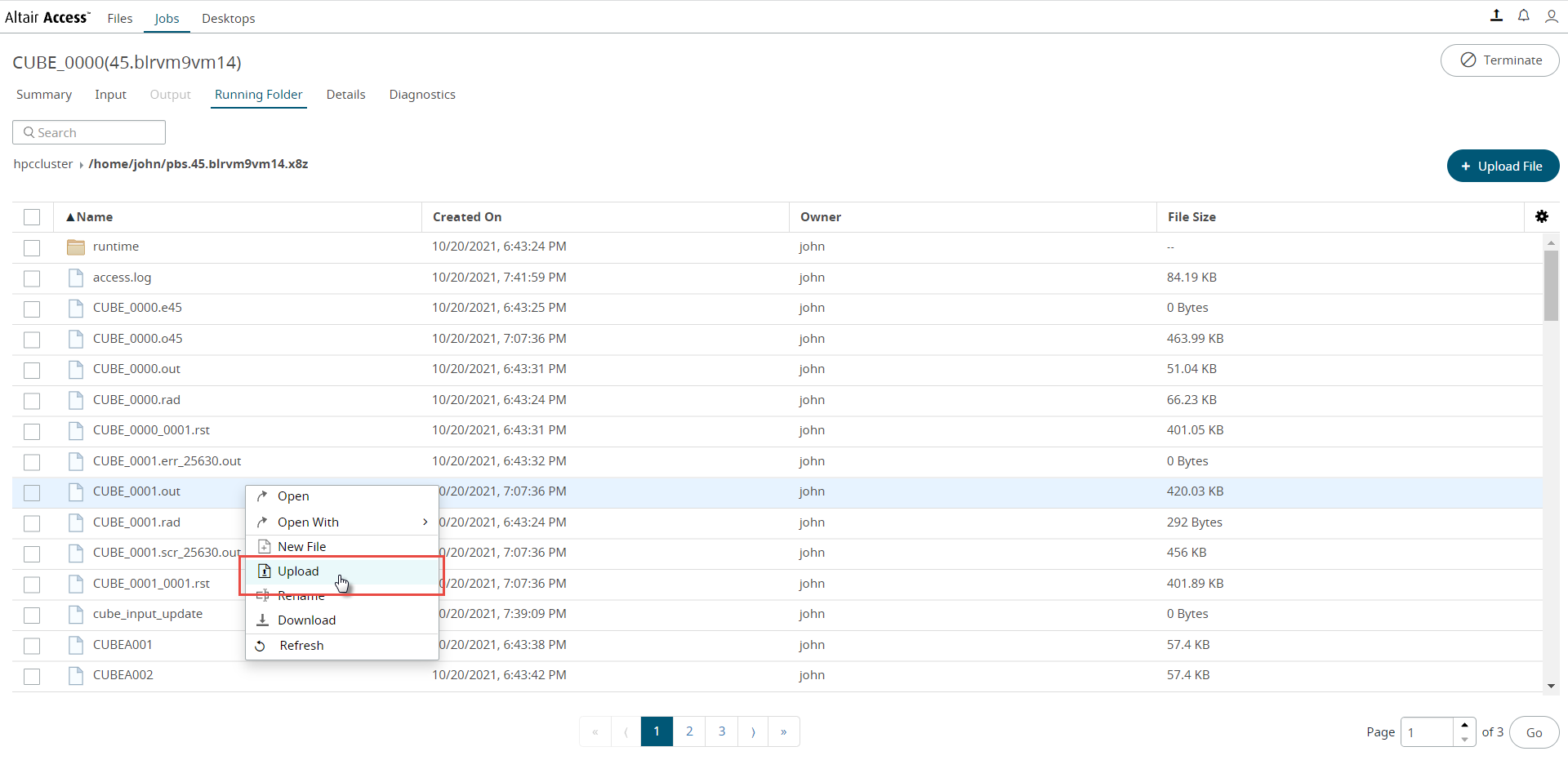Click the CUBE_0001.err_25630.out file icon
This screenshot has width=1568, height=769.
(76, 461)
